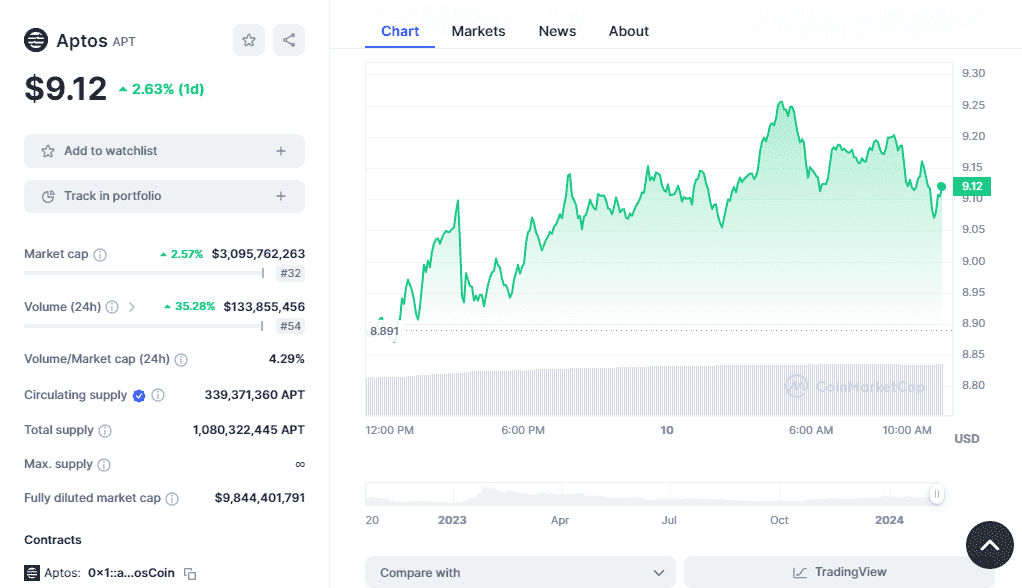Click the $9,844,401,791 fully diluted value

[260, 498]
